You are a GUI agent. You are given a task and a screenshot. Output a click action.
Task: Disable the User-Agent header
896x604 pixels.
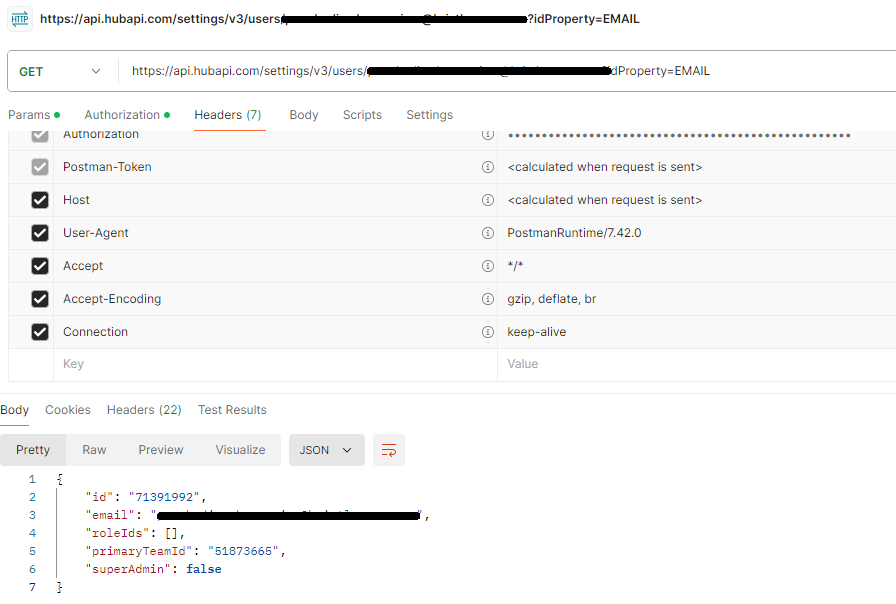coord(39,232)
